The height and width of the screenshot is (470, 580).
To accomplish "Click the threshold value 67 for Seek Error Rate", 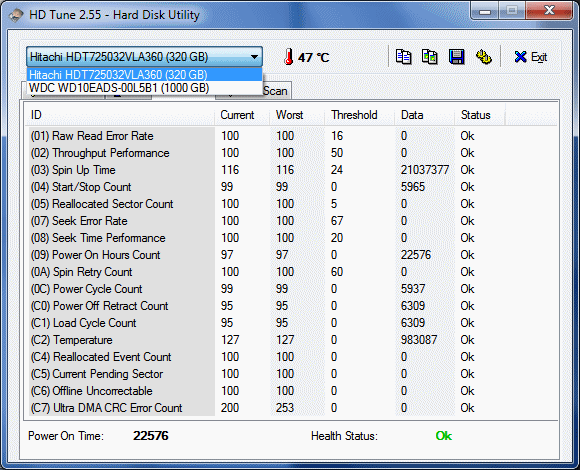I will [337, 221].
